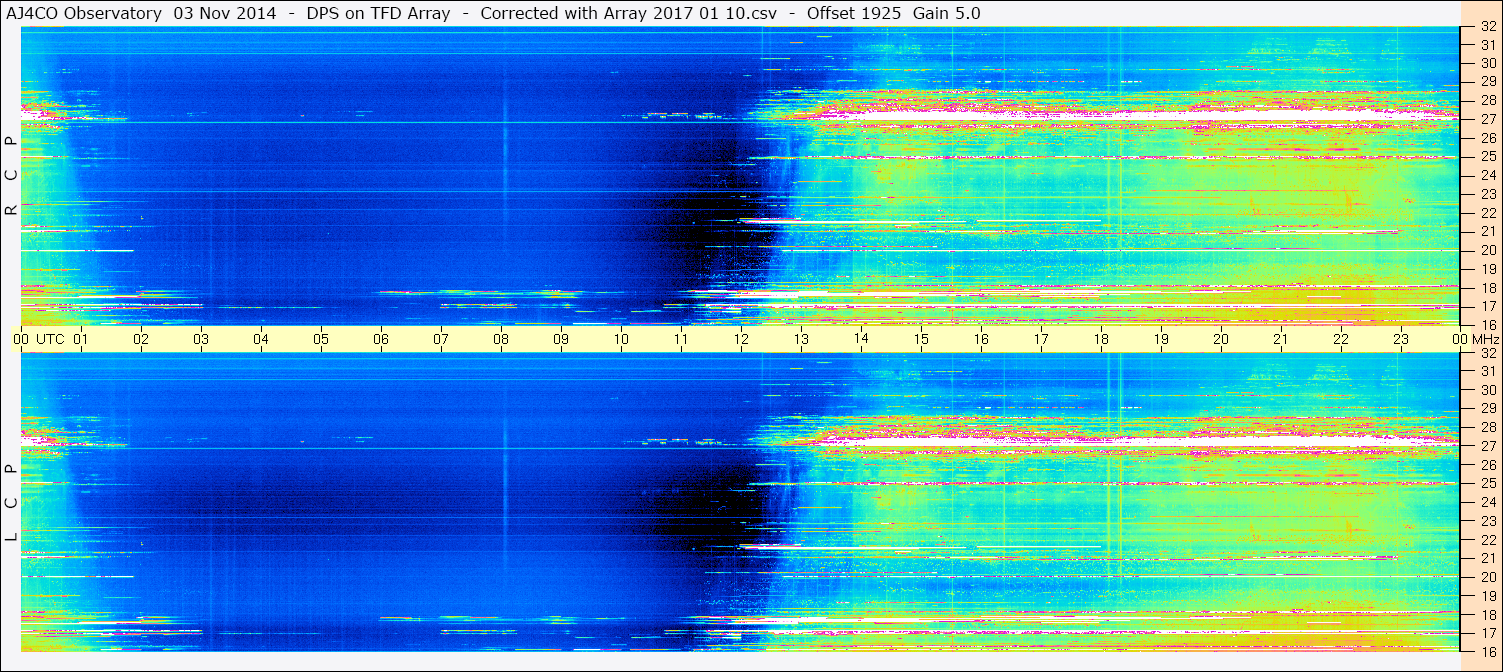This screenshot has width=1503, height=672.
Task: Click the 13 hour marker on the time axis
Action: pyautogui.click(x=801, y=340)
